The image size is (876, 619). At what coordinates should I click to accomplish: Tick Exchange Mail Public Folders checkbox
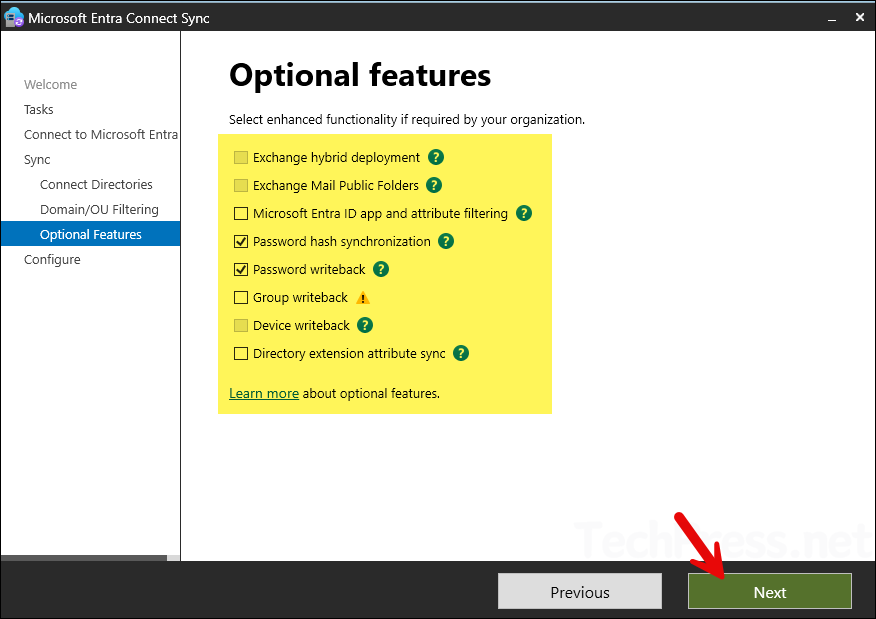pos(241,185)
